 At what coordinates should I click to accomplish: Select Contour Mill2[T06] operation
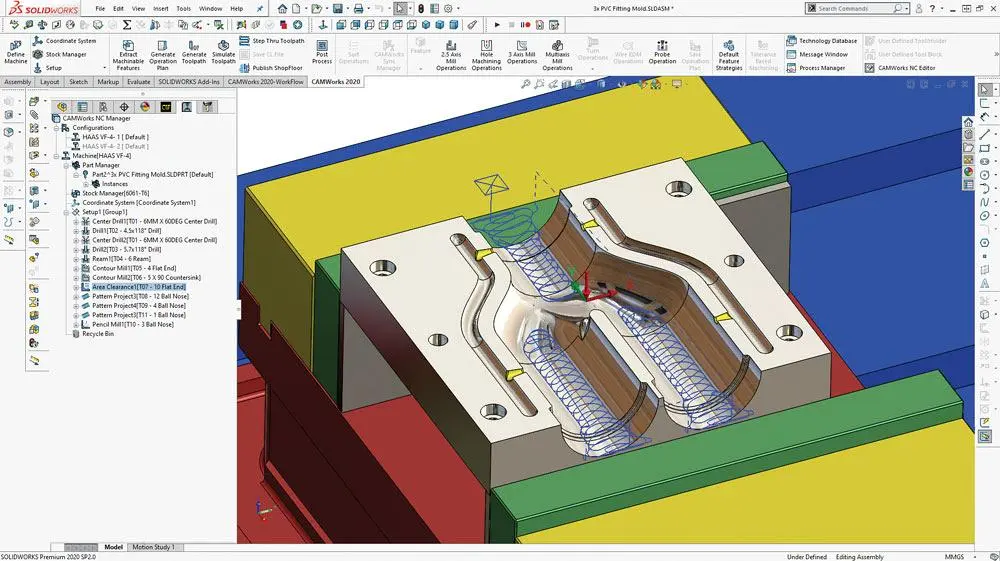click(146, 277)
